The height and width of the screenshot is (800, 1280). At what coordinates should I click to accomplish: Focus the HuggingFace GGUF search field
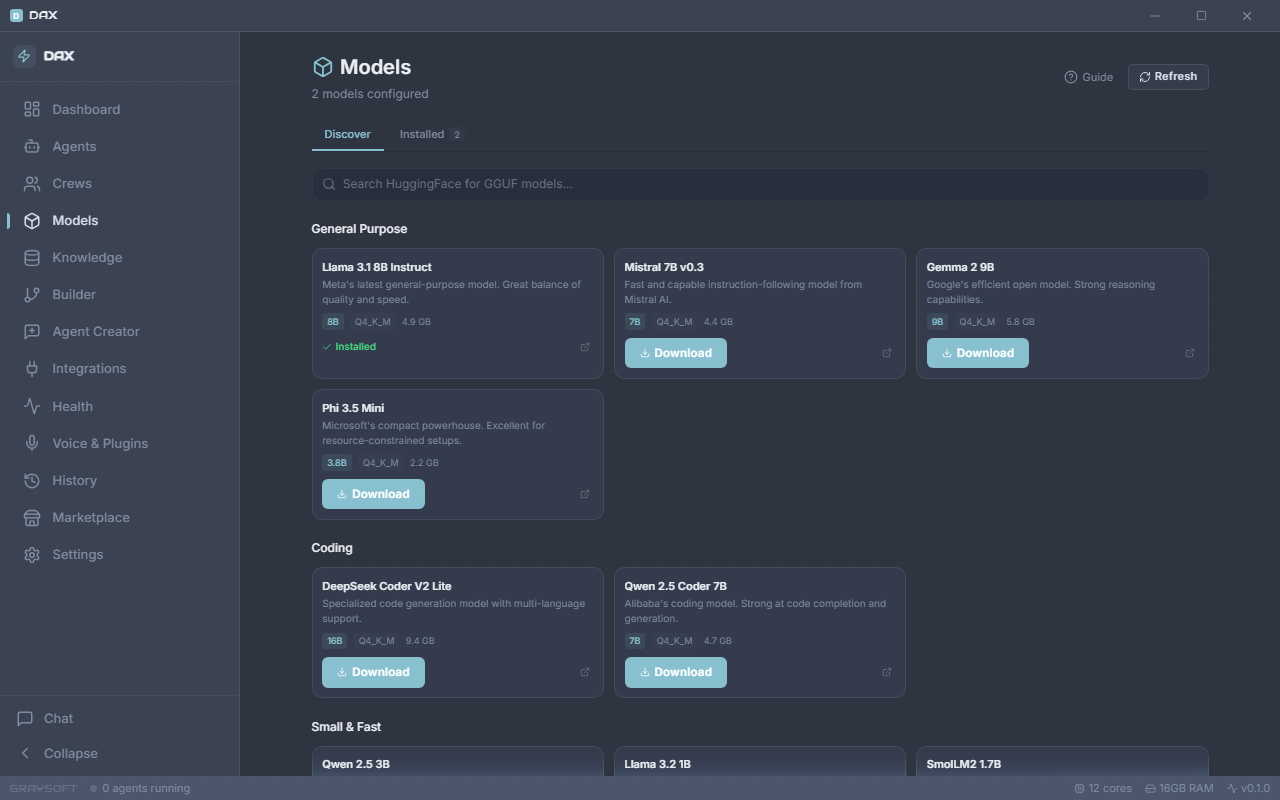[760, 184]
